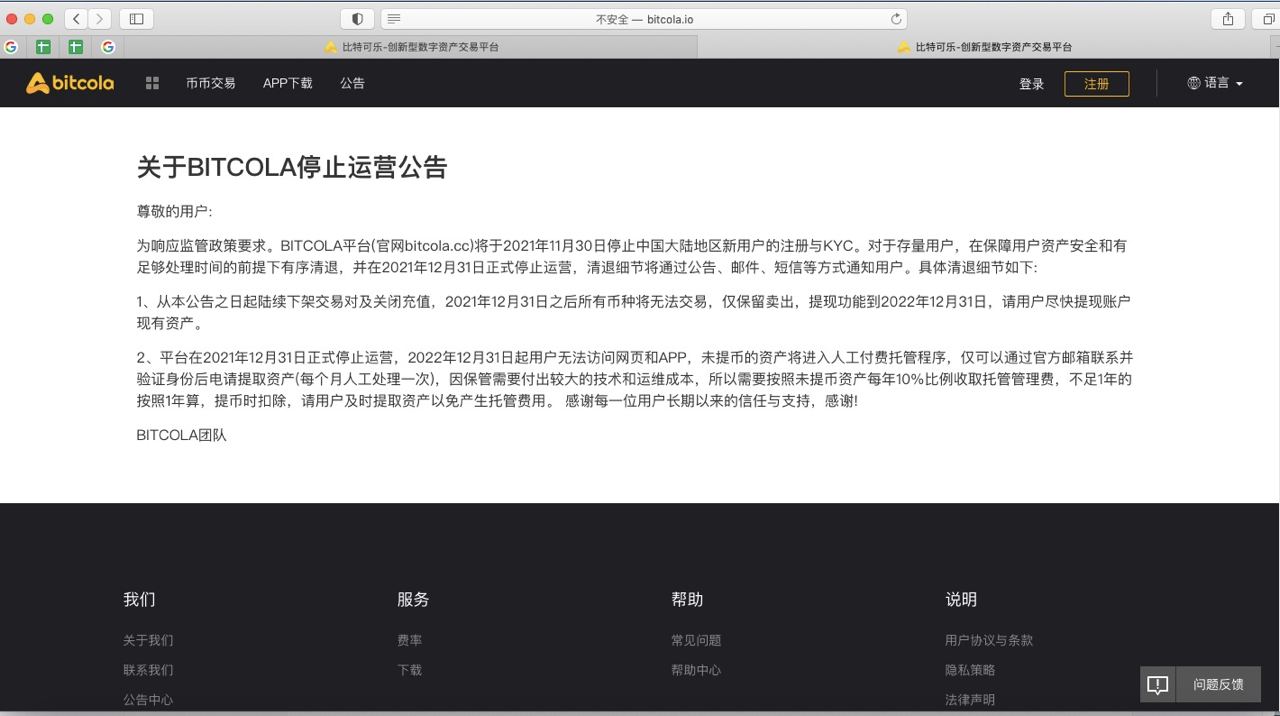Image resolution: width=1280 pixels, height=716 pixels.
Task: Open second Google favicon bookmark
Action: (x=108, y=46)
